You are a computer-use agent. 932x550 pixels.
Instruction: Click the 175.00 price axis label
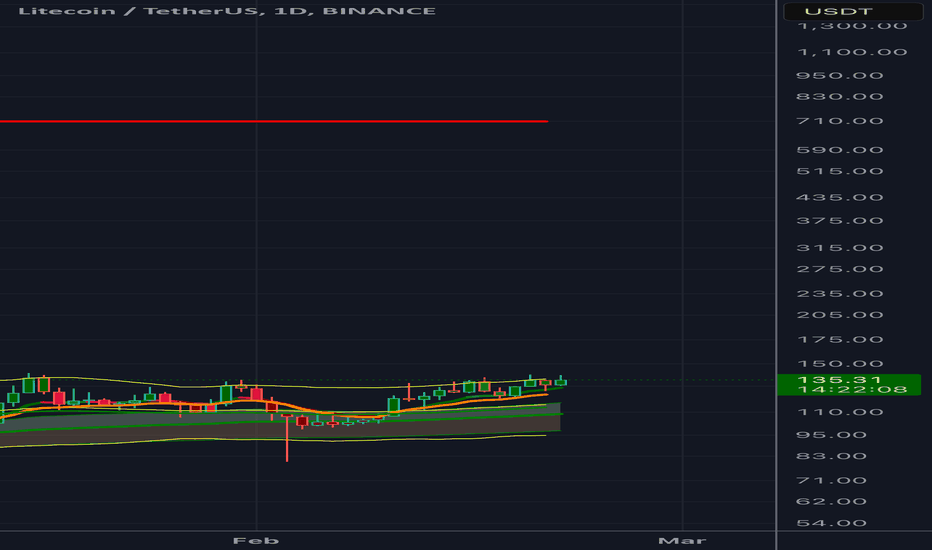click(839, 340)
